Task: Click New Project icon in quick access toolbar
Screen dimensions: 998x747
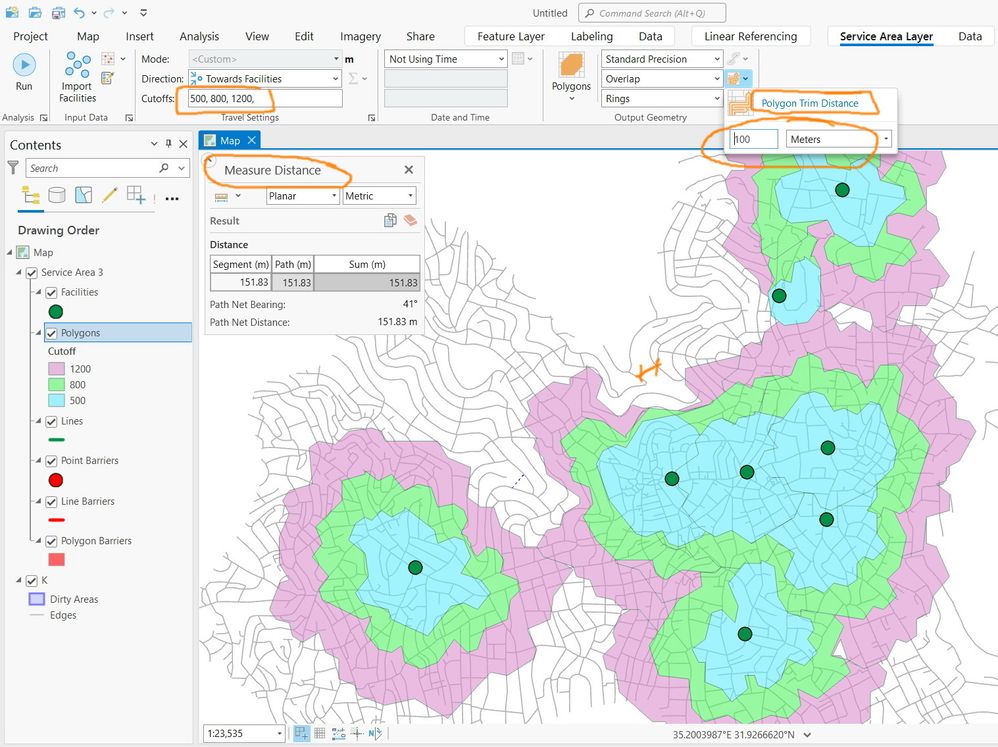Action: [11, 12]
